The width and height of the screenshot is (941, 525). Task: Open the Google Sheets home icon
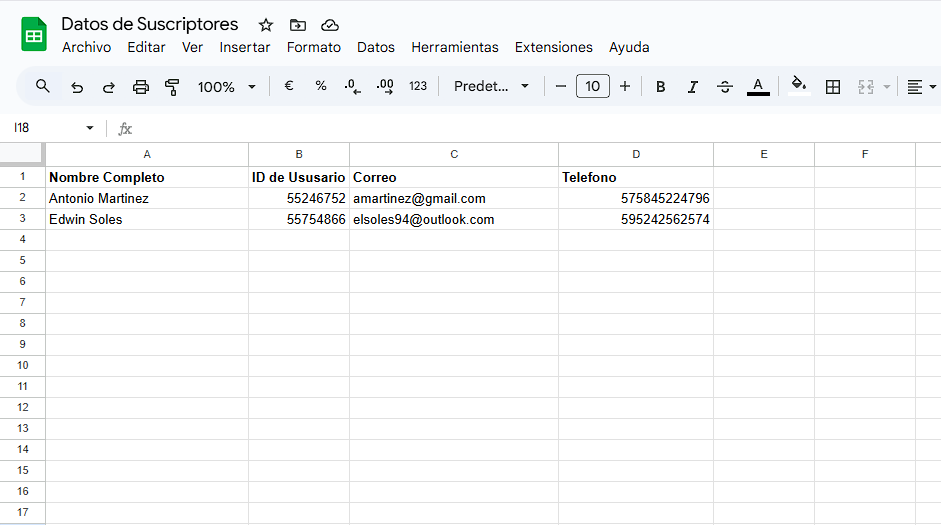34,34
